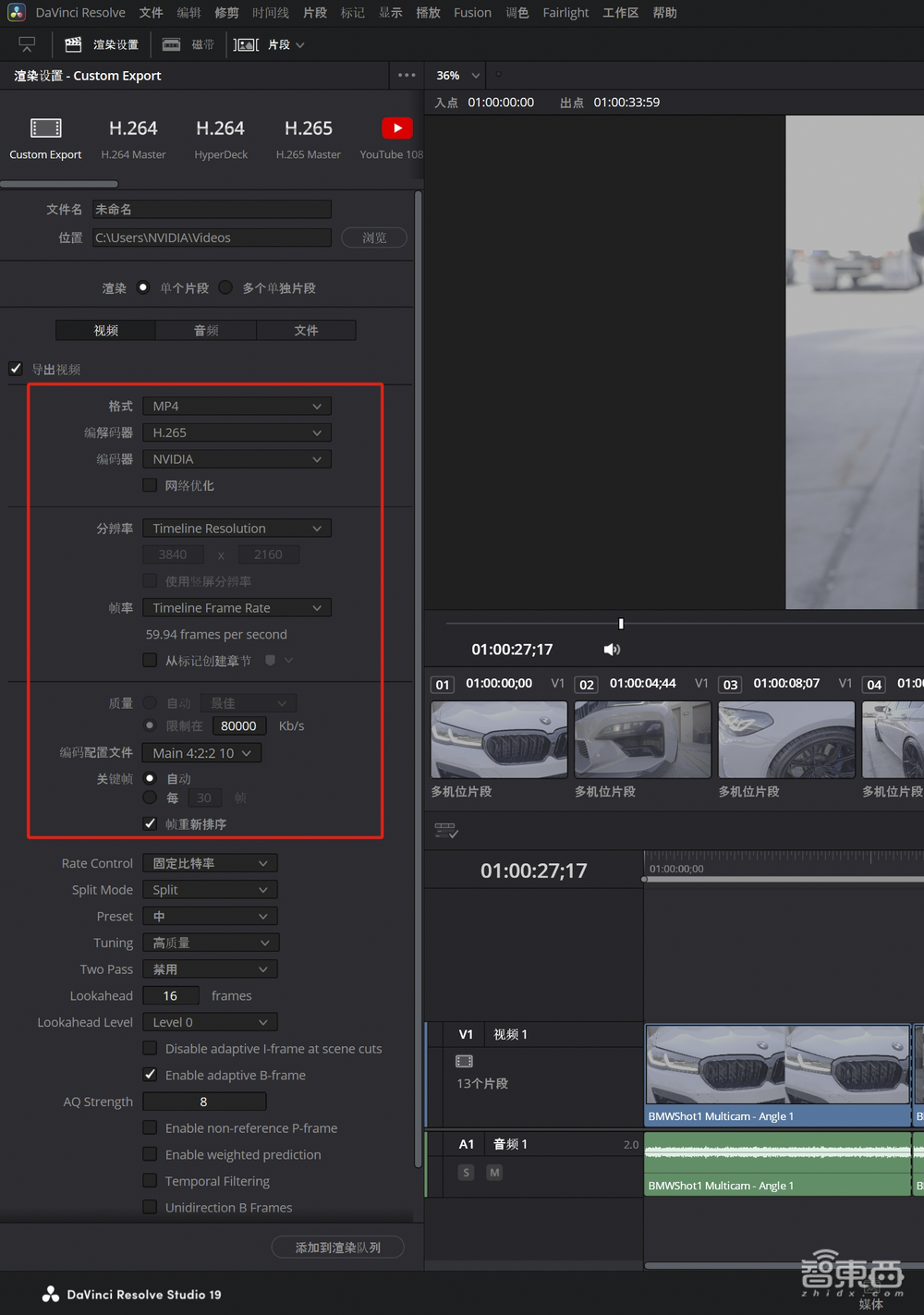Enable Temporal Filtering checkbox
Screen dimensions: 924x1315
[150, 1181]
